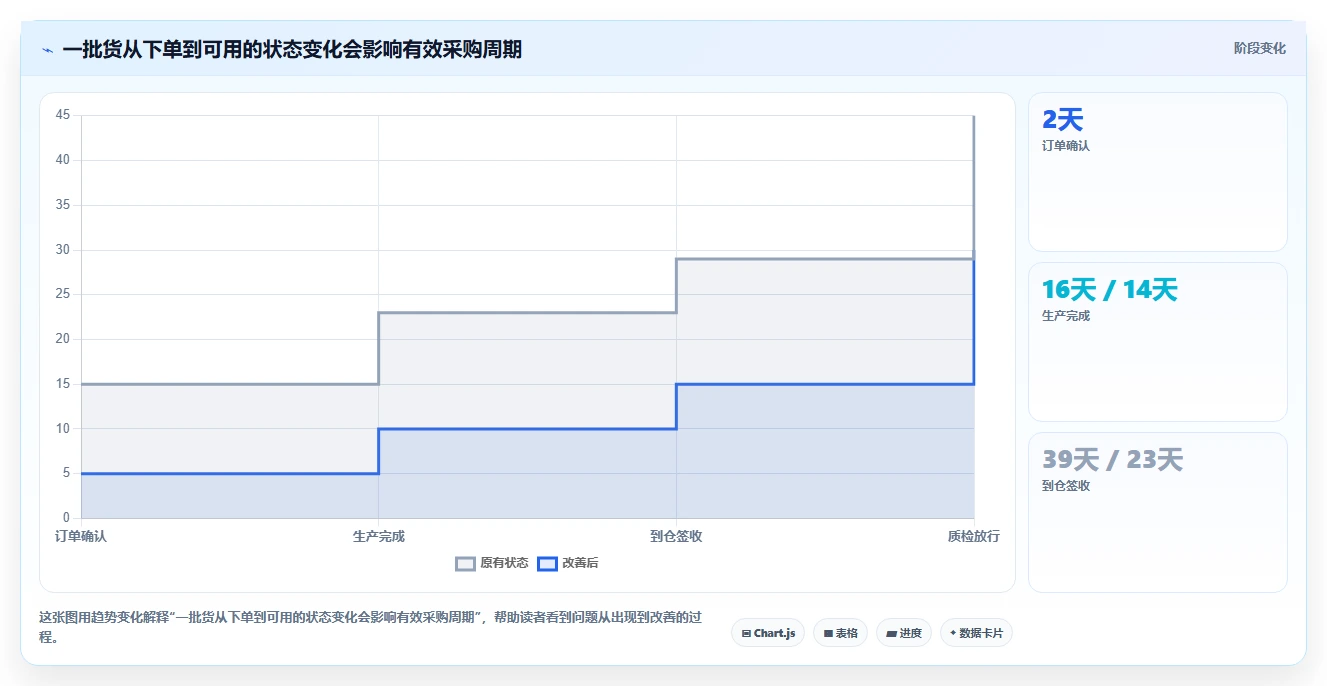Toggle the 改善后 legend series

[568, 563]
